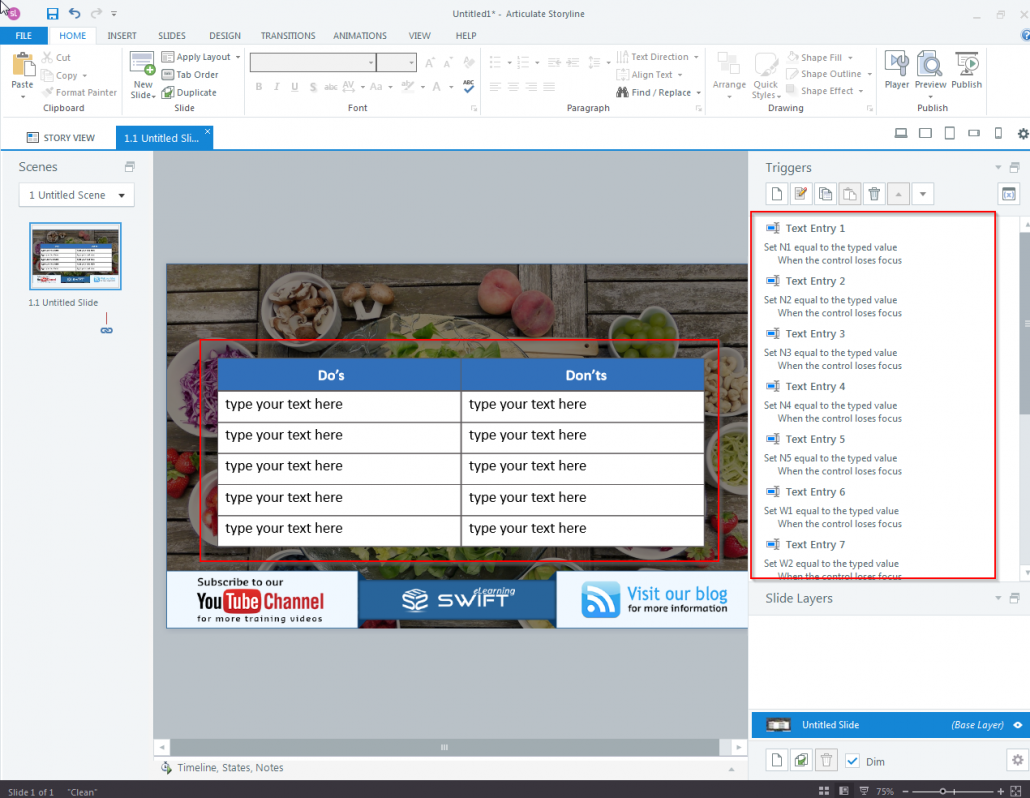This screenshot has width=1030, height=798.
Task: Create a new trigger in the Triggers panel
Action: pos(776,193)
